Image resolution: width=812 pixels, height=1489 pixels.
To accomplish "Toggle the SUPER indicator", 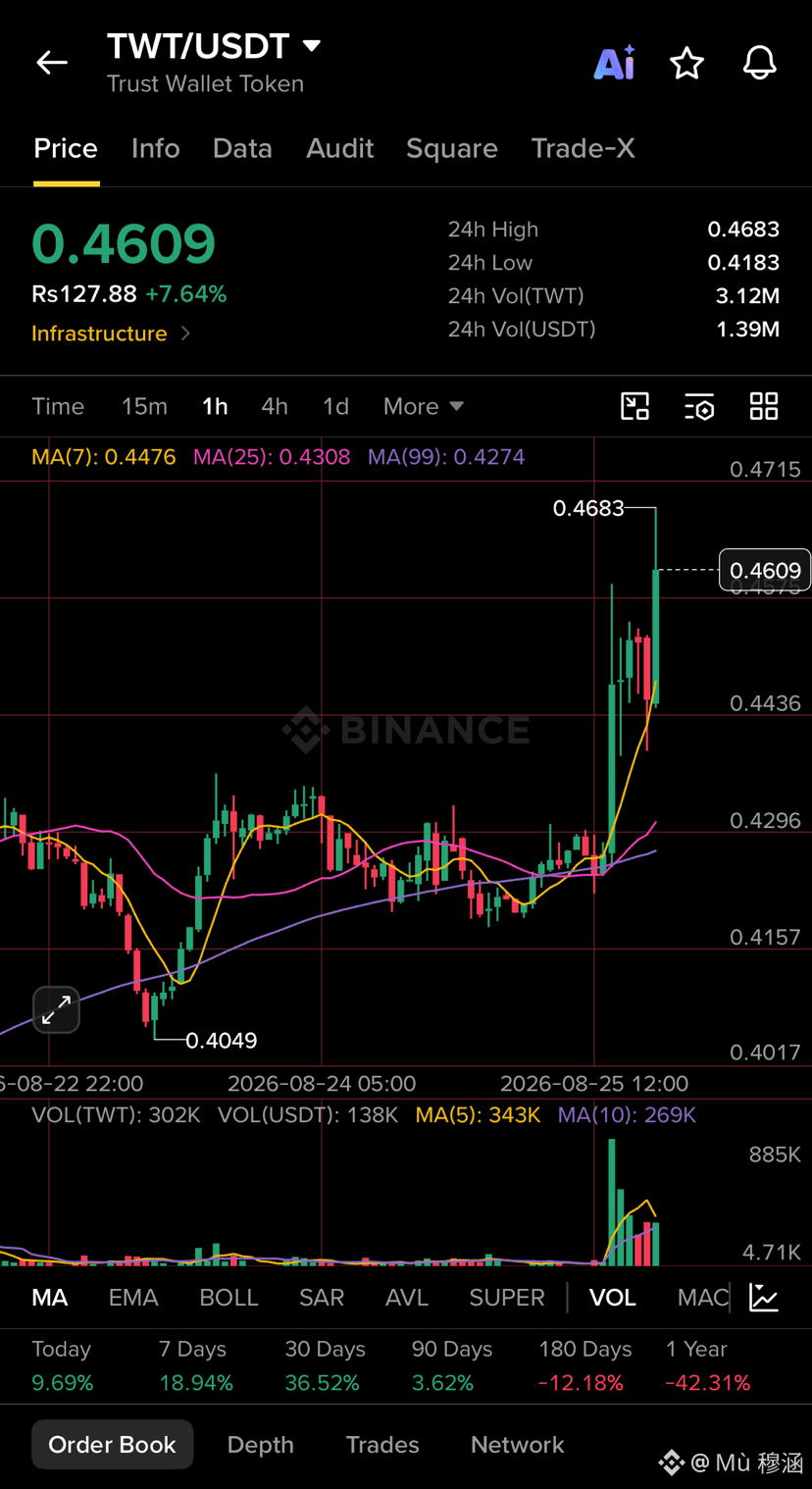I will click(x=507, y=1298).
